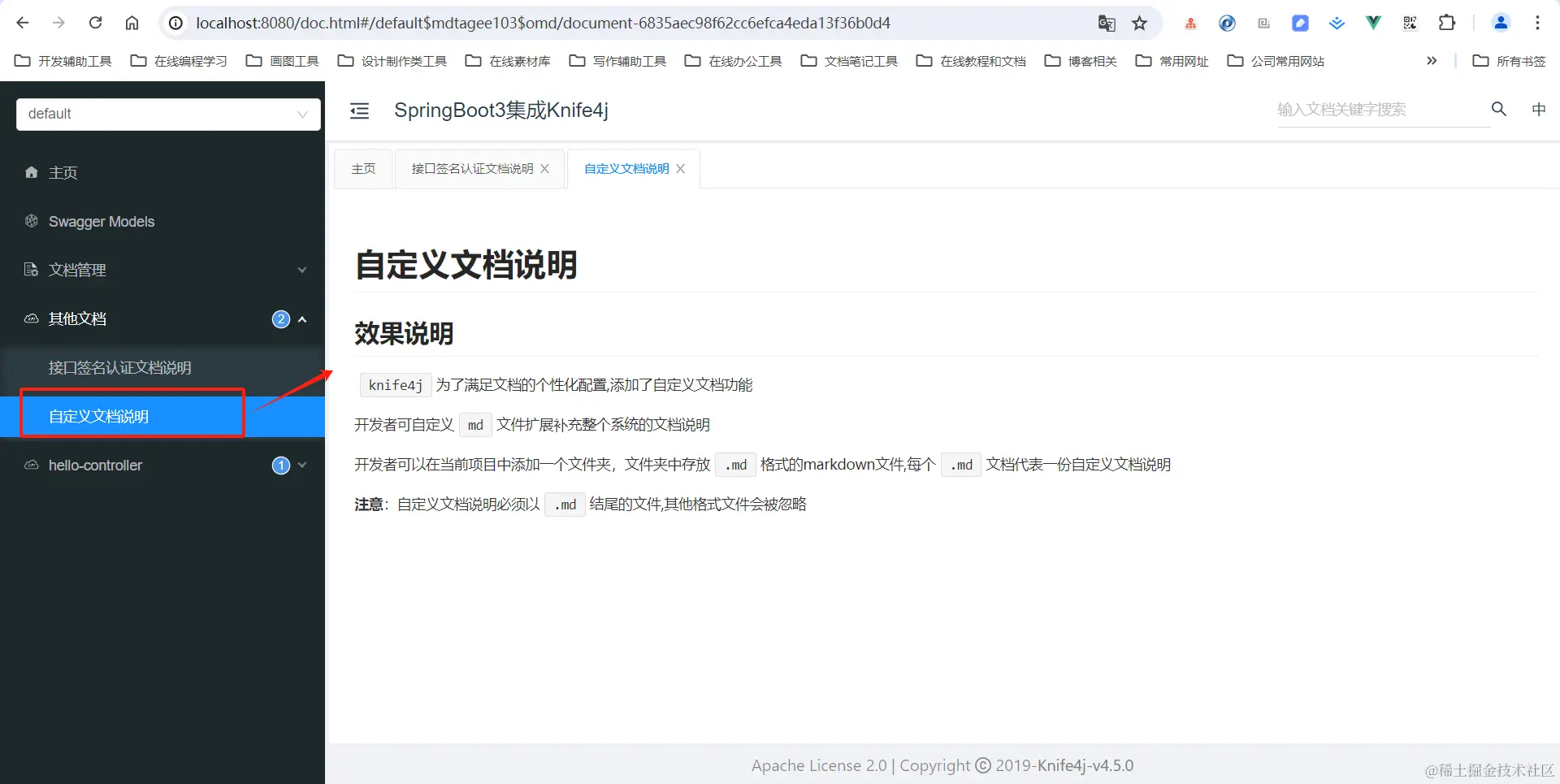Viewport: 1560px width, 784px height.
Task: Click the browser profile avatar icon
Action: click(x=1501, y=23)
